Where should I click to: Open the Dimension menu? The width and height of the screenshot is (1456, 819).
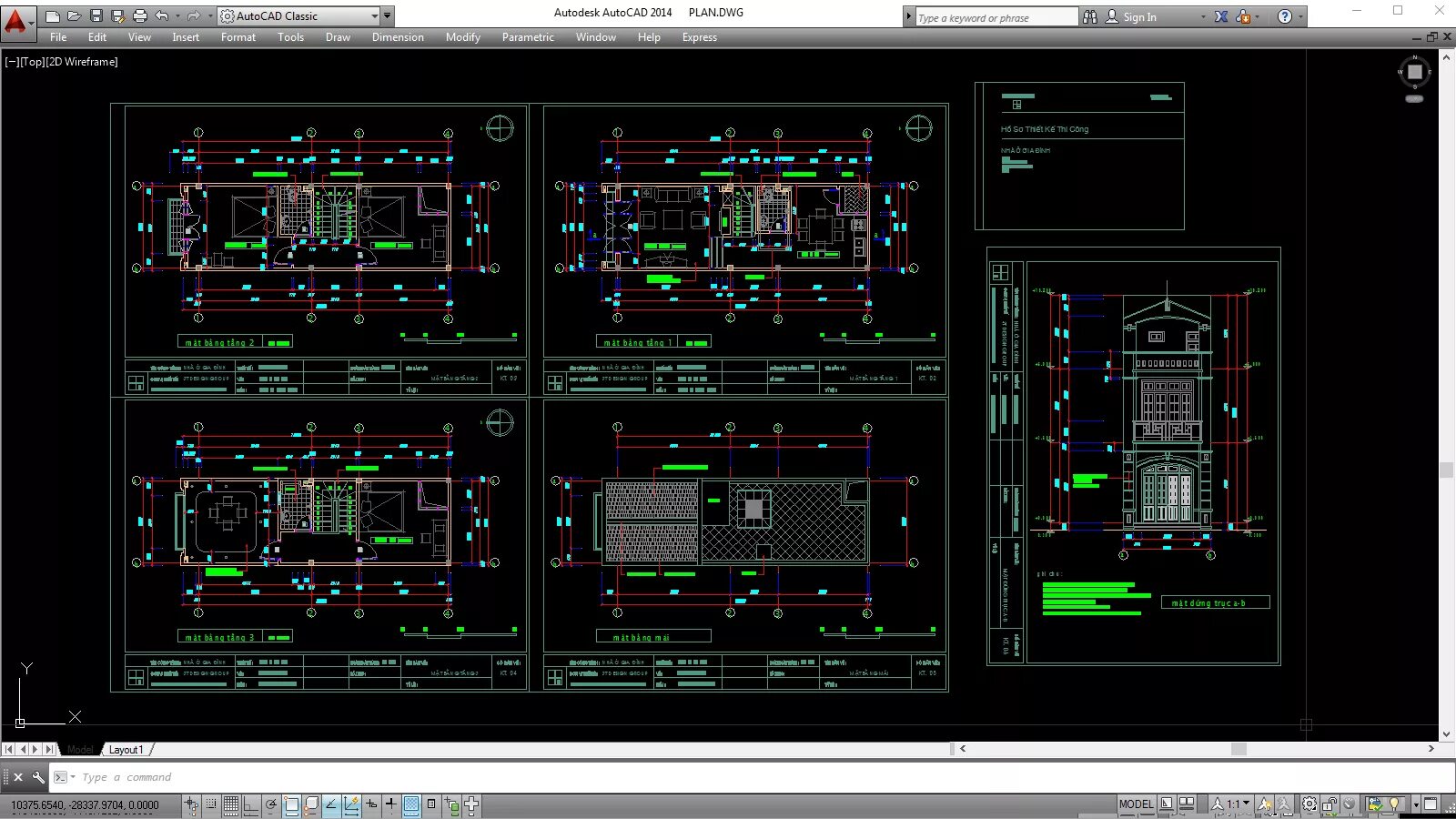[x=398, y=37]
